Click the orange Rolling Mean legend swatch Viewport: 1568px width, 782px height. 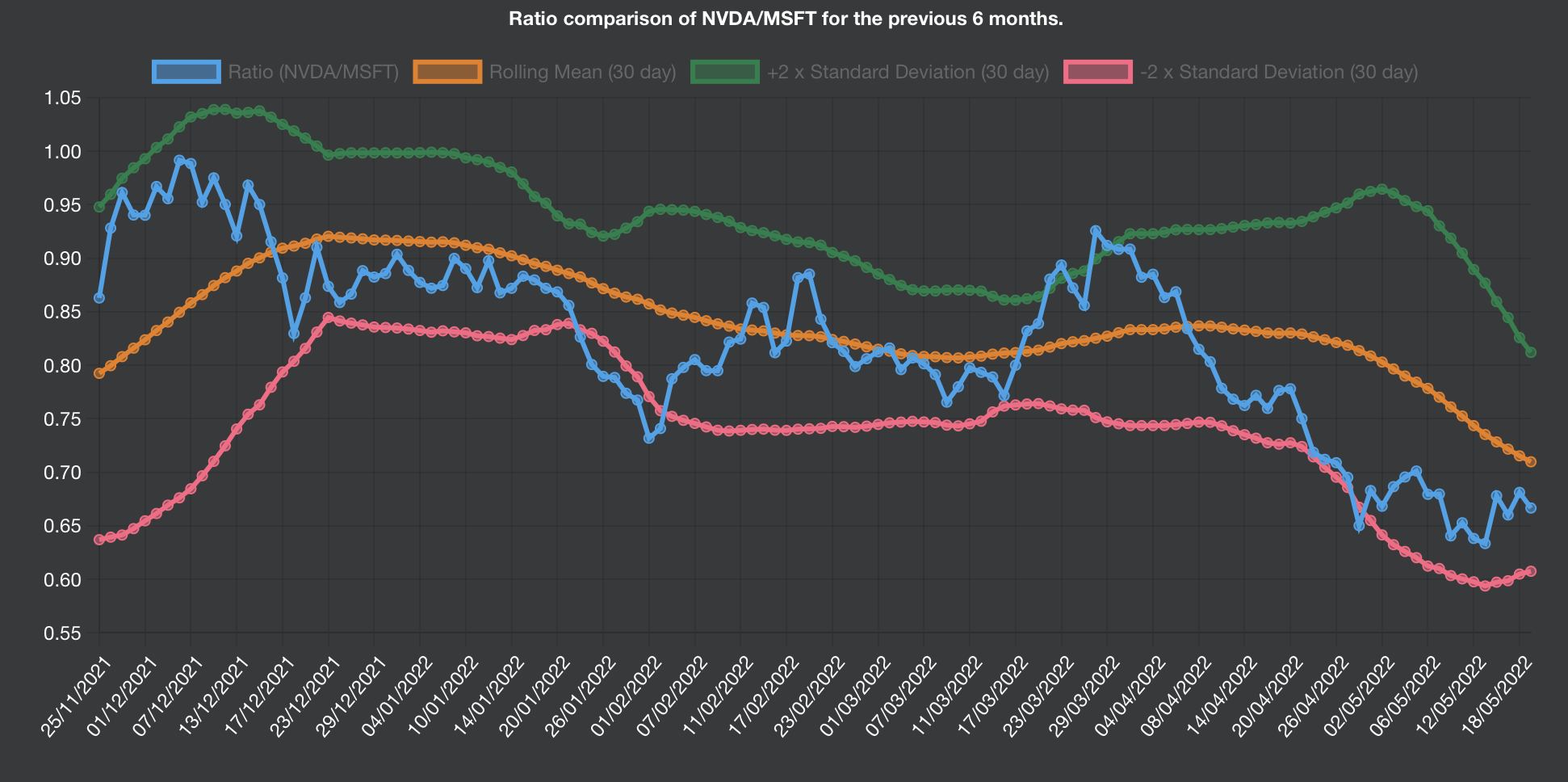click(x=447, y=71)
